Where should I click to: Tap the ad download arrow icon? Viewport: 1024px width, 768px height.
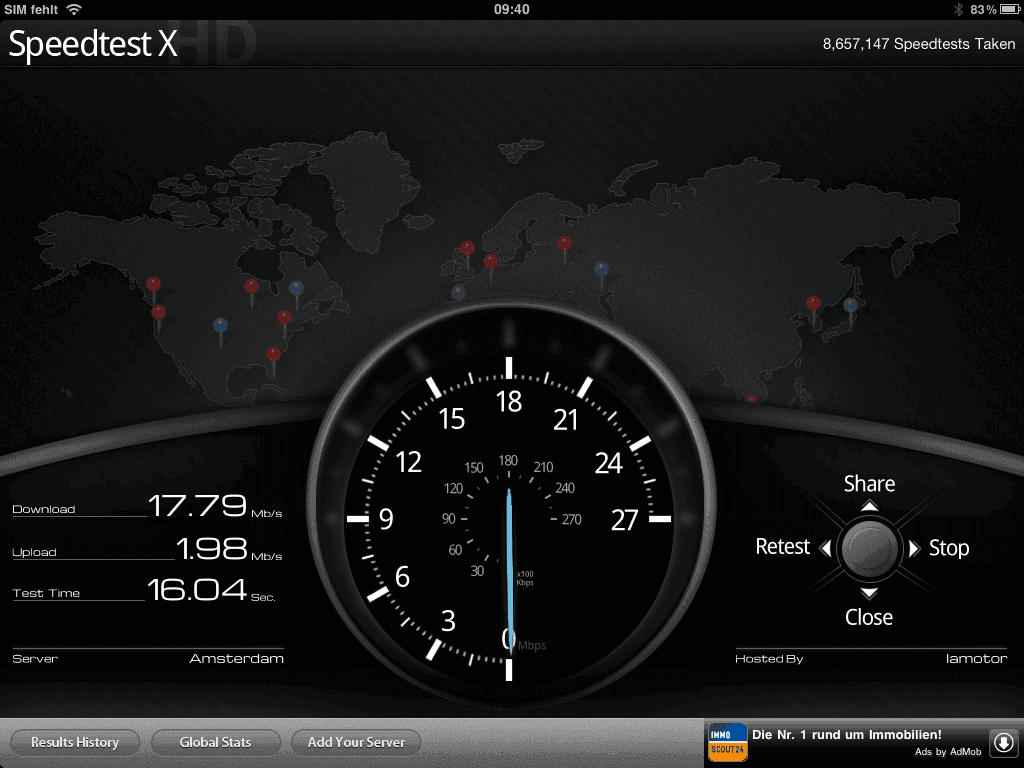[1004, 743]
